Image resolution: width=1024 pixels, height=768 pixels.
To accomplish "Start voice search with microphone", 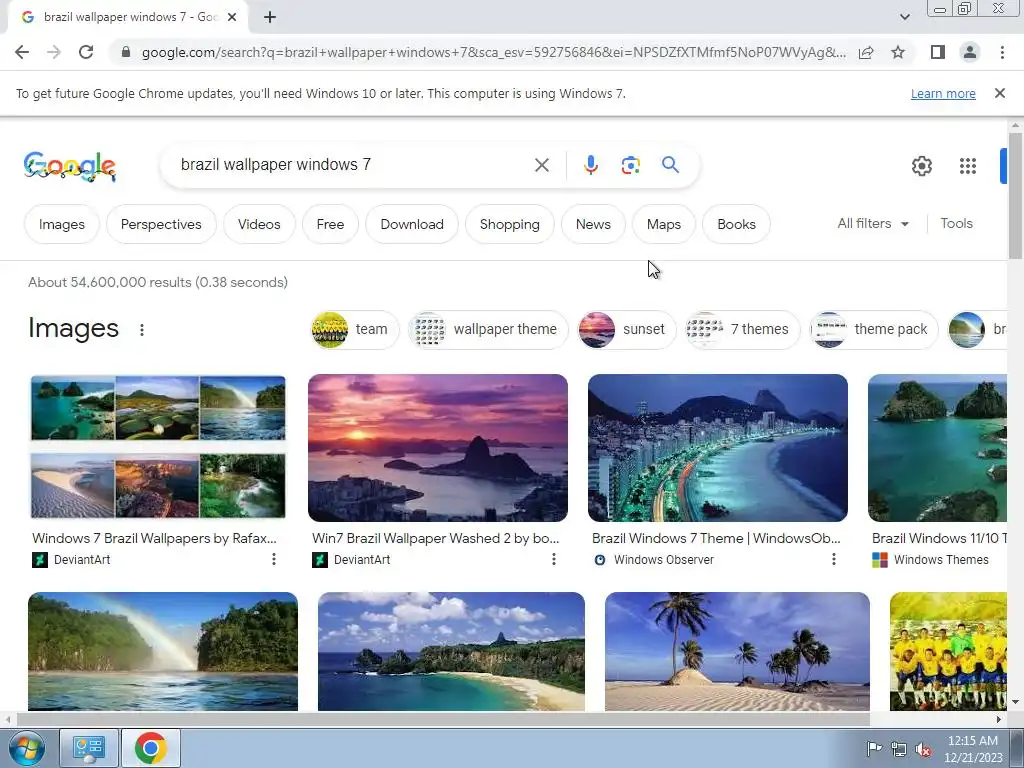I will (590, 165).
